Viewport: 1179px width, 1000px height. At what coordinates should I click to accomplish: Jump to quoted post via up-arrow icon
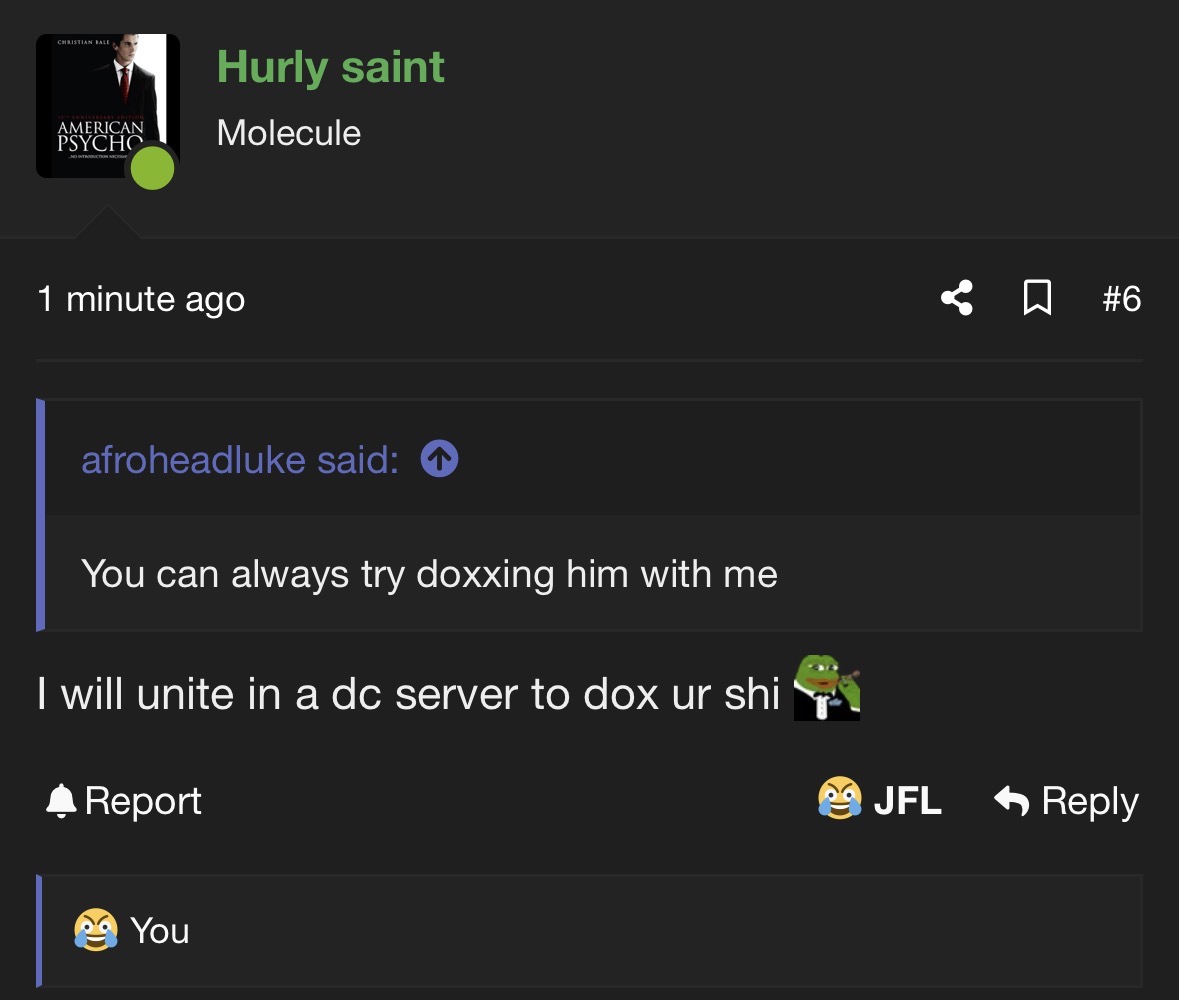(x=439, y=459)
